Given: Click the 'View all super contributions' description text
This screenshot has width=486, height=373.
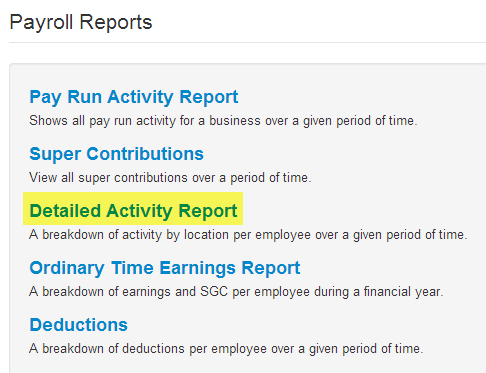Looking at the screenshot, I should click(170, 178).
